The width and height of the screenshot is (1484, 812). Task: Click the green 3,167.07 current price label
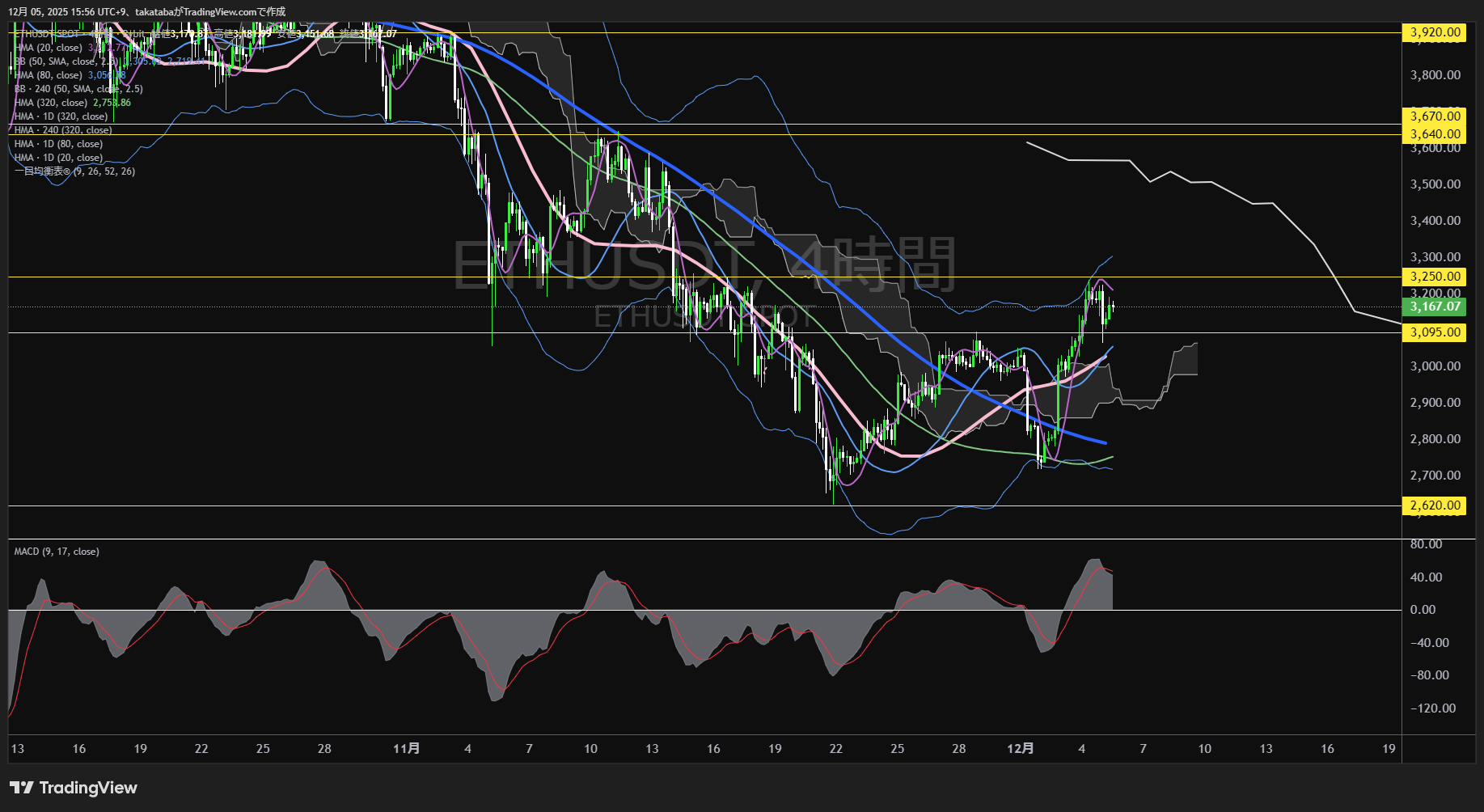1435,307
